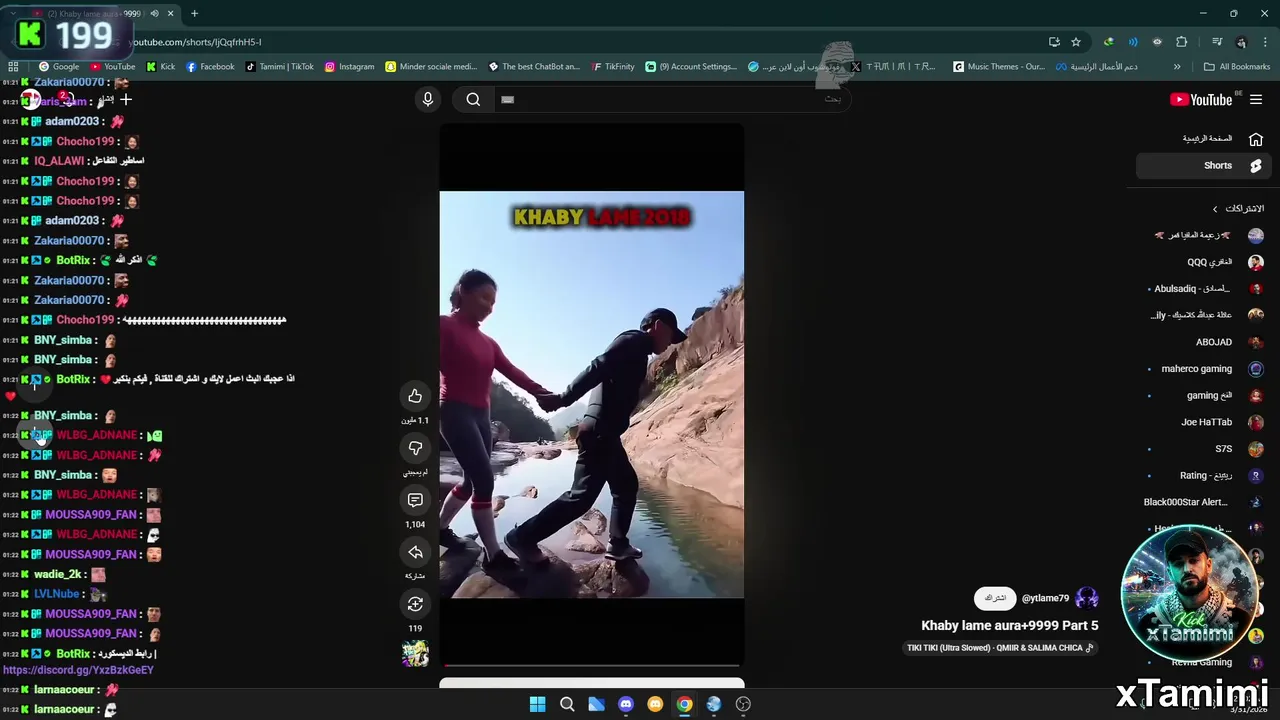Image resolution: width=1280 pixels, height=720 pixels.
Task: Open the YouTube hamburger guide menu
Action: click(x=1256, y=99)
